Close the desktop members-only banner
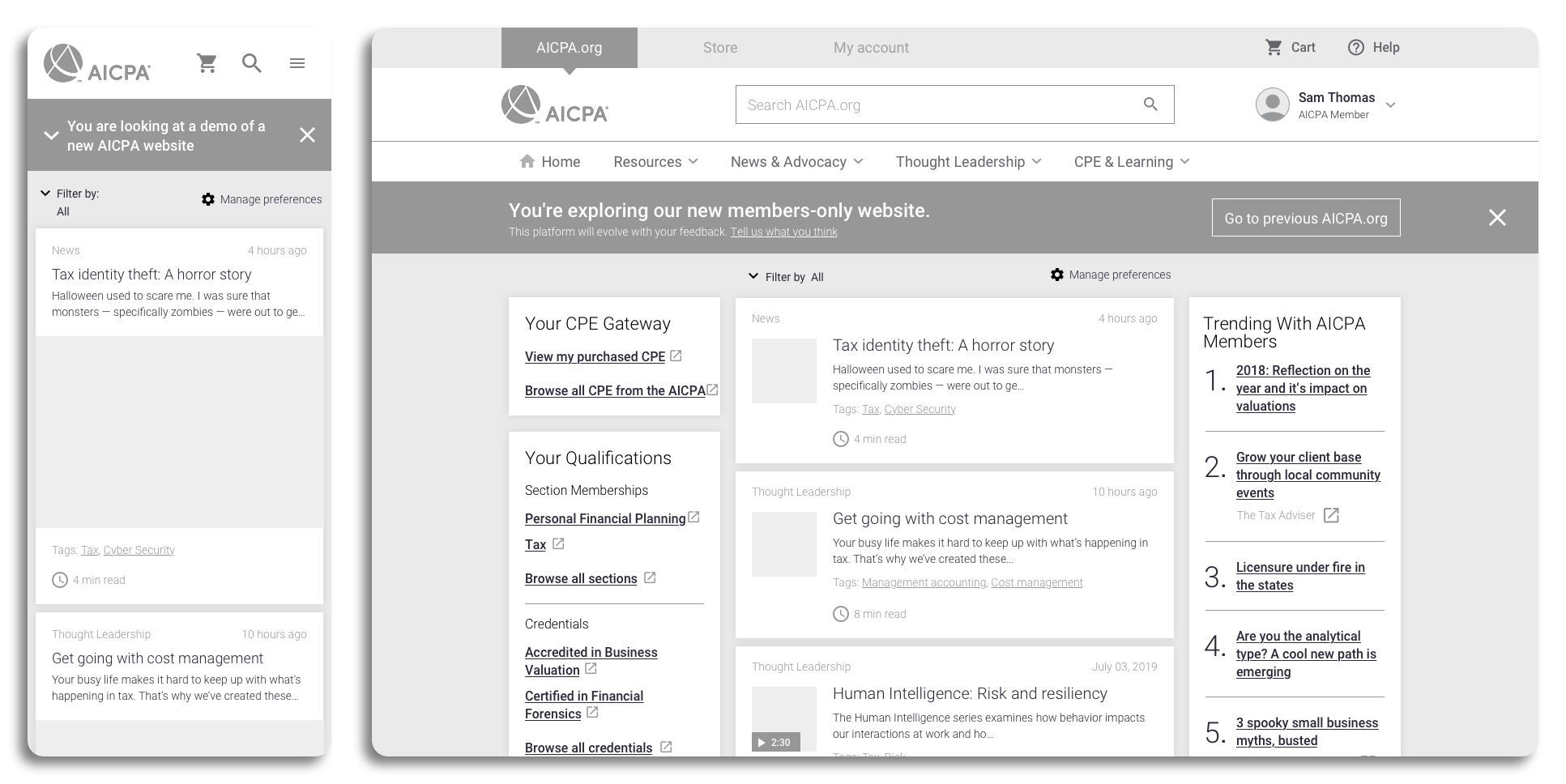 [1497, 218]
